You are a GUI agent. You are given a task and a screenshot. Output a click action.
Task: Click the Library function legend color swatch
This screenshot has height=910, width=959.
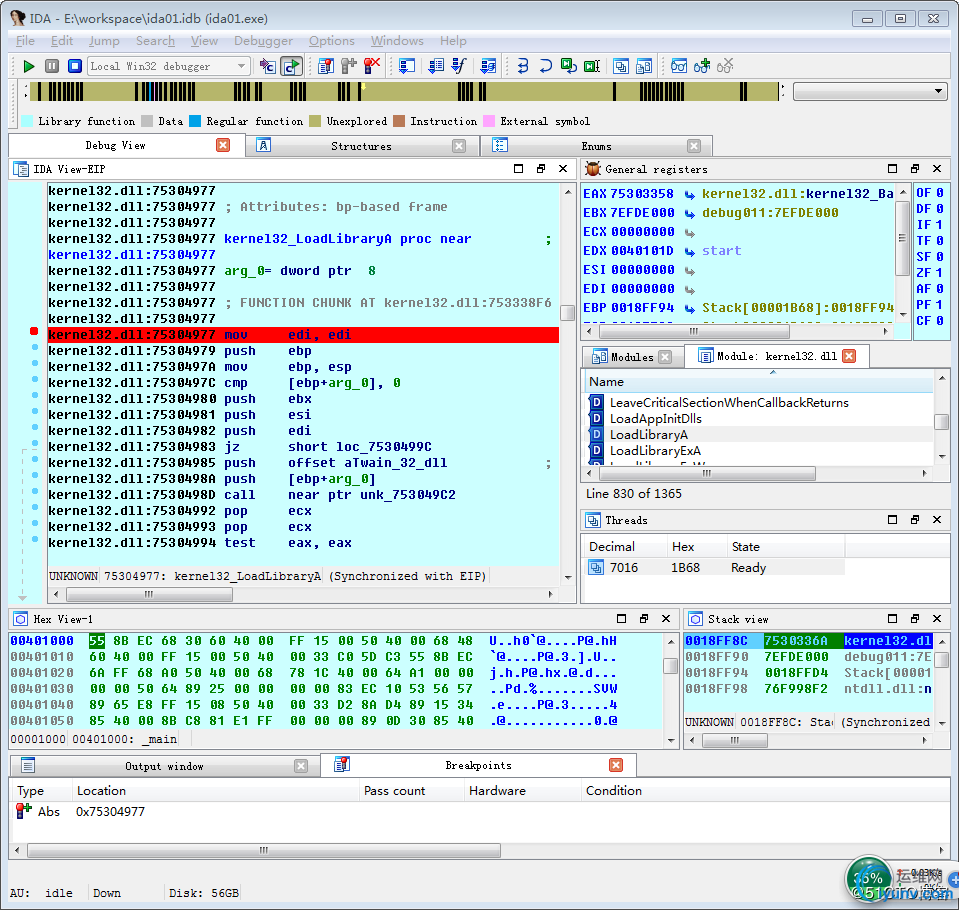click(27, 121)
